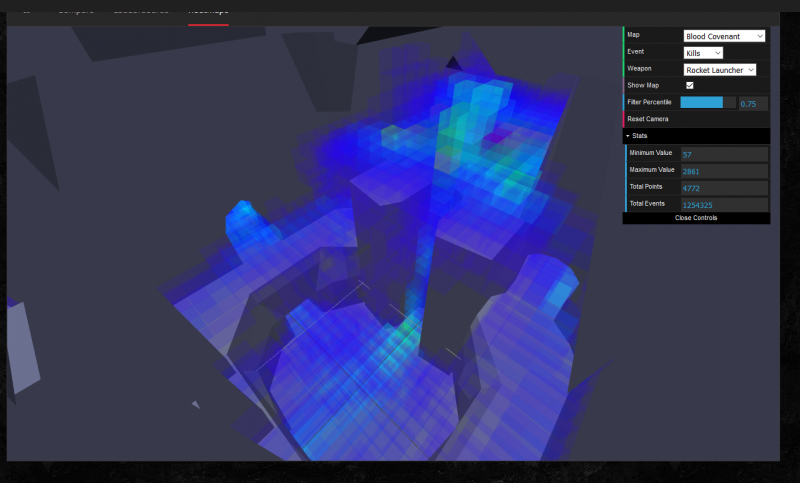The width and height of the screenshot is (800, 483).
Task: Click the Filter Percentile slider bar
Action: point(707,102)
